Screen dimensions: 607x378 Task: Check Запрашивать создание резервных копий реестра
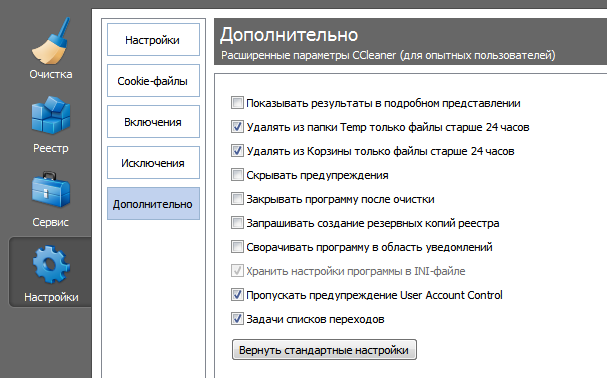tap(237, 223)
